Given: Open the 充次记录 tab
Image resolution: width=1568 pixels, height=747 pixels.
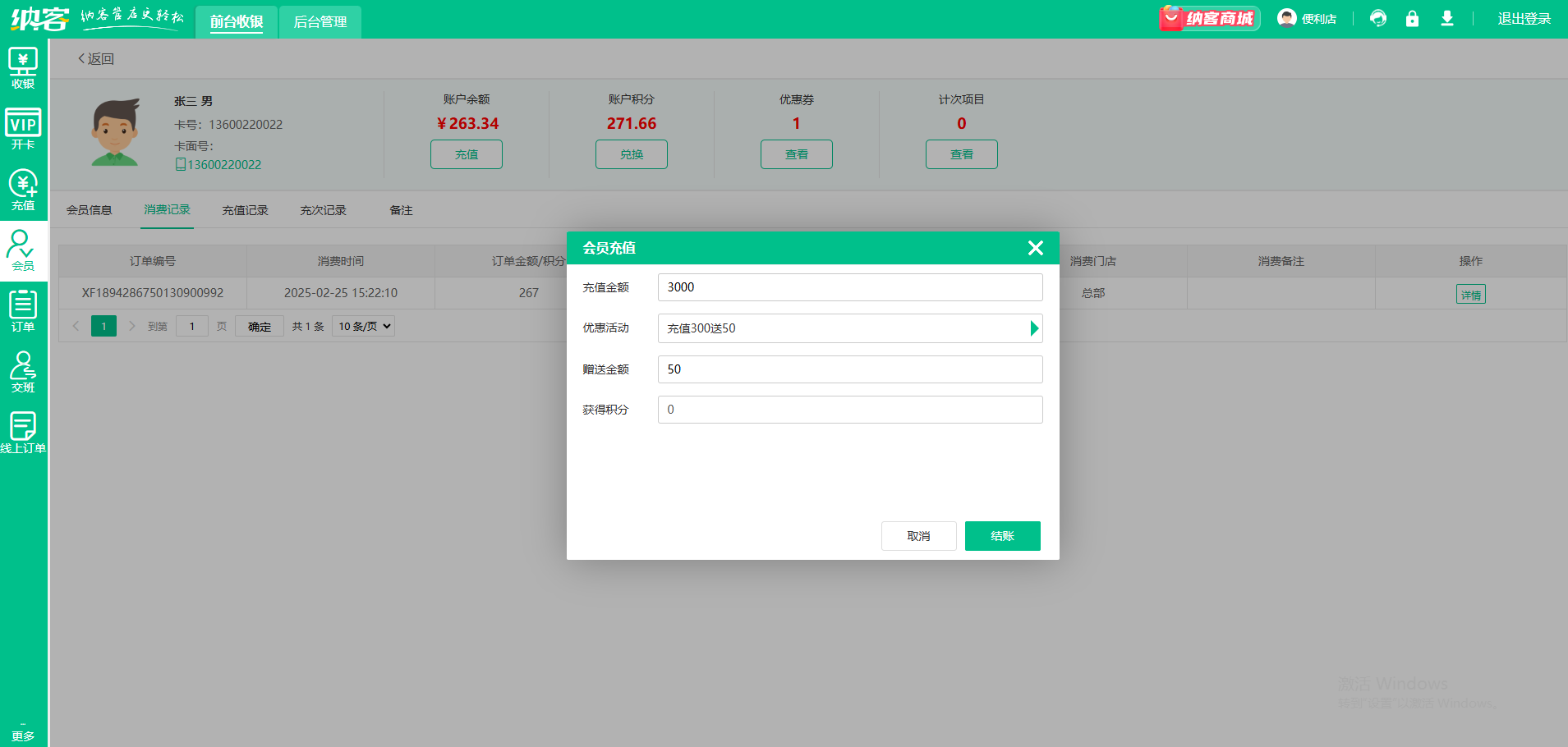Looking at the screenshot, I should point(323,210).
